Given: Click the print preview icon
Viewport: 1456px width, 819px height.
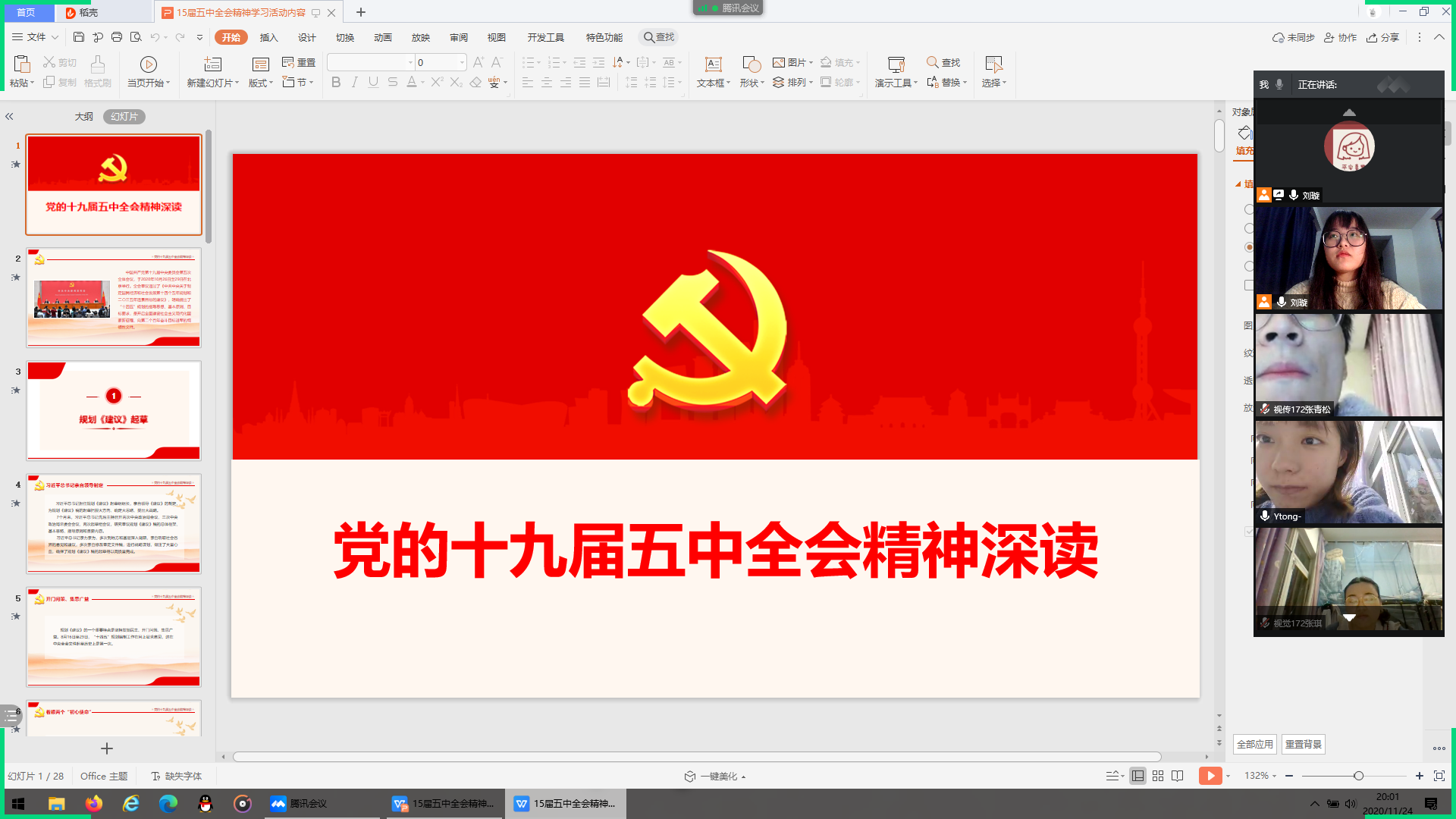Looking at the screenshot, I should click(136, 37).
